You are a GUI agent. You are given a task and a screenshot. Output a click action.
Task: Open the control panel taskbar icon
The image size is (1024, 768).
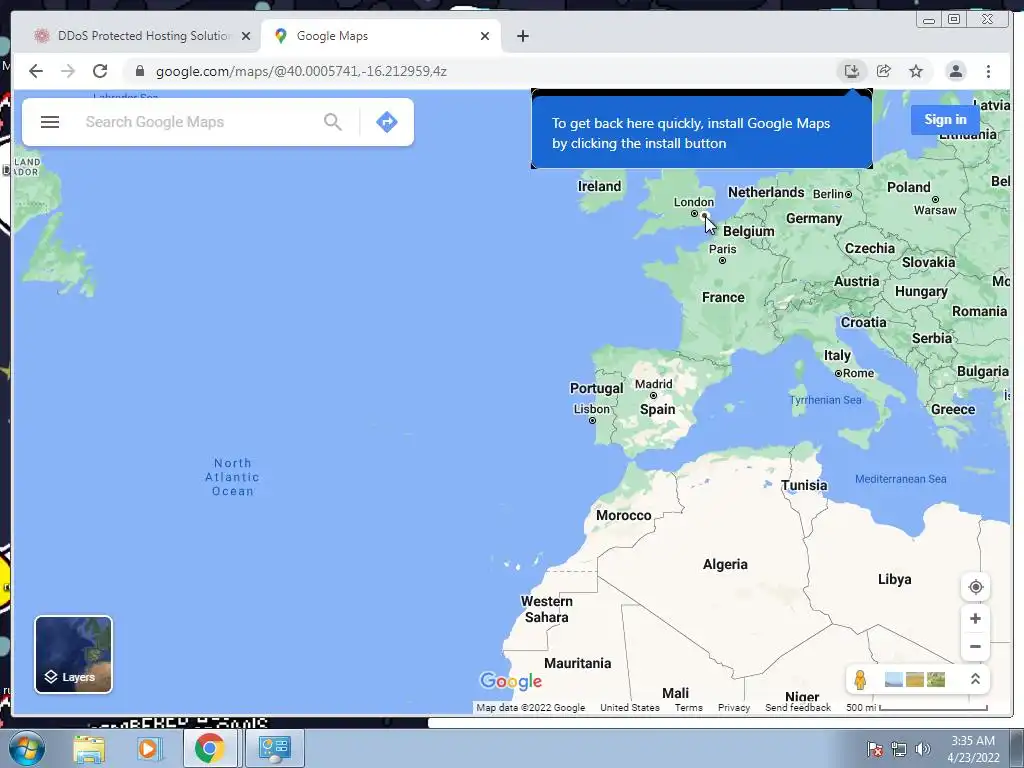274,748
